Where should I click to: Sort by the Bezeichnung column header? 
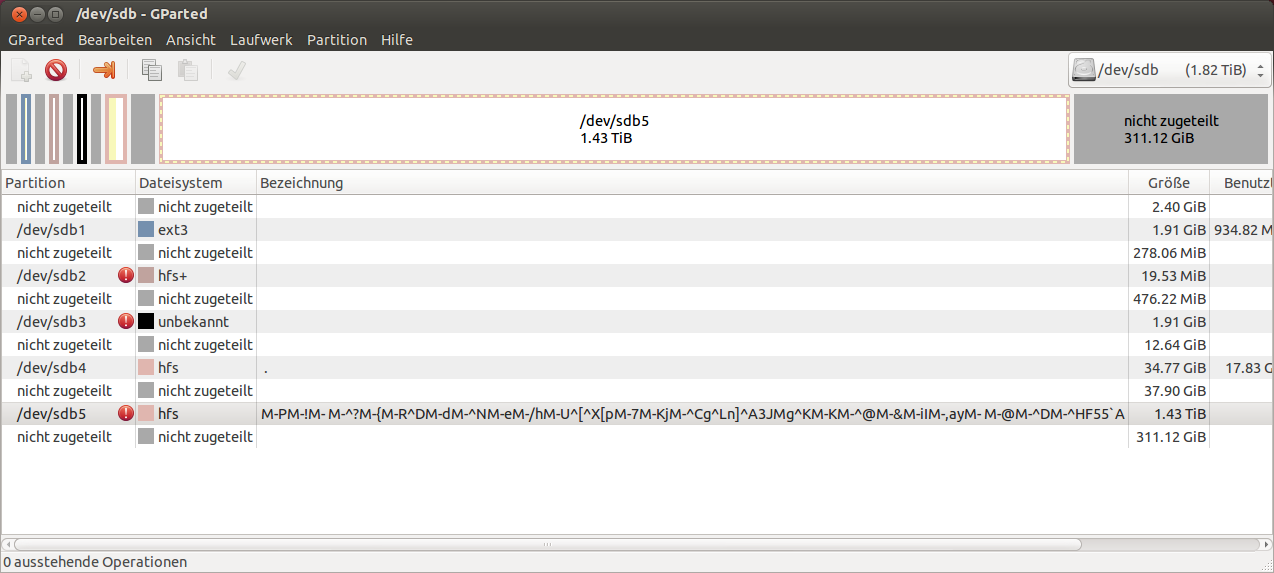coord(693,183)
